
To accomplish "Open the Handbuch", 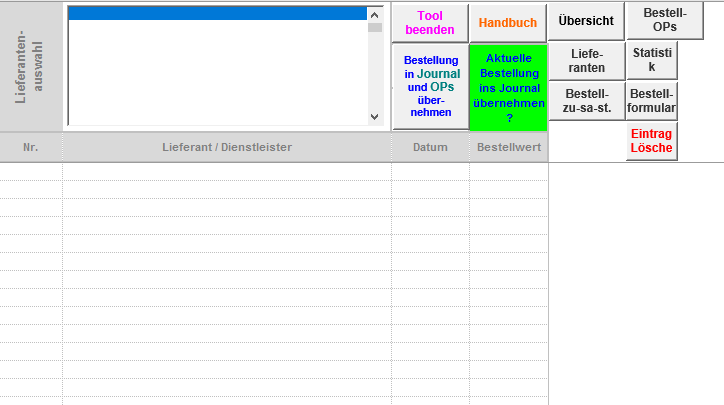I will 507,22.
